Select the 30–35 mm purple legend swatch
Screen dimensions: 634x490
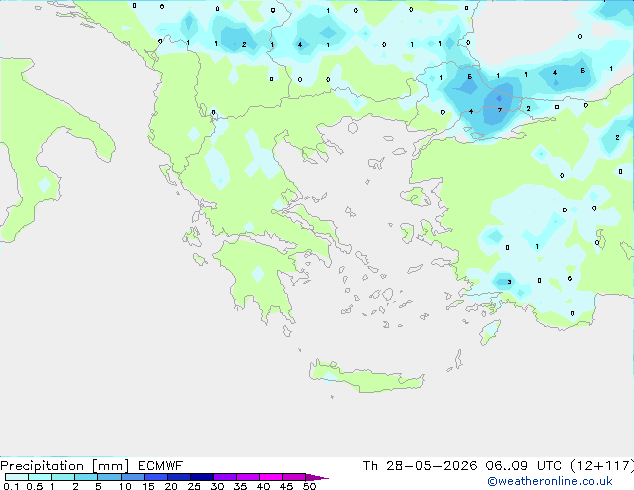225,477
